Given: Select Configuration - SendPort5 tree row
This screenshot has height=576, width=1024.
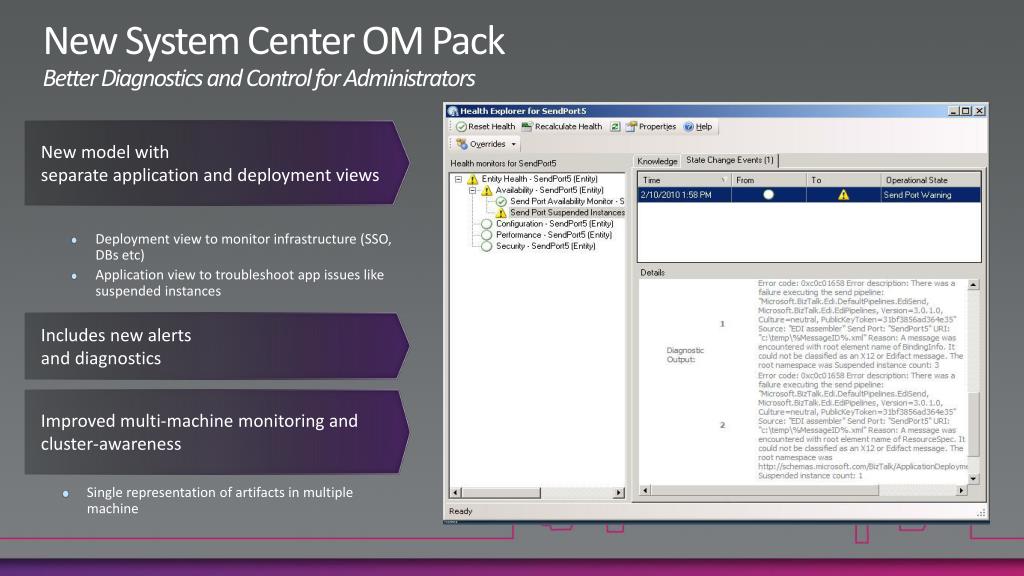Looking at the screenshot, I should point(554,223).
